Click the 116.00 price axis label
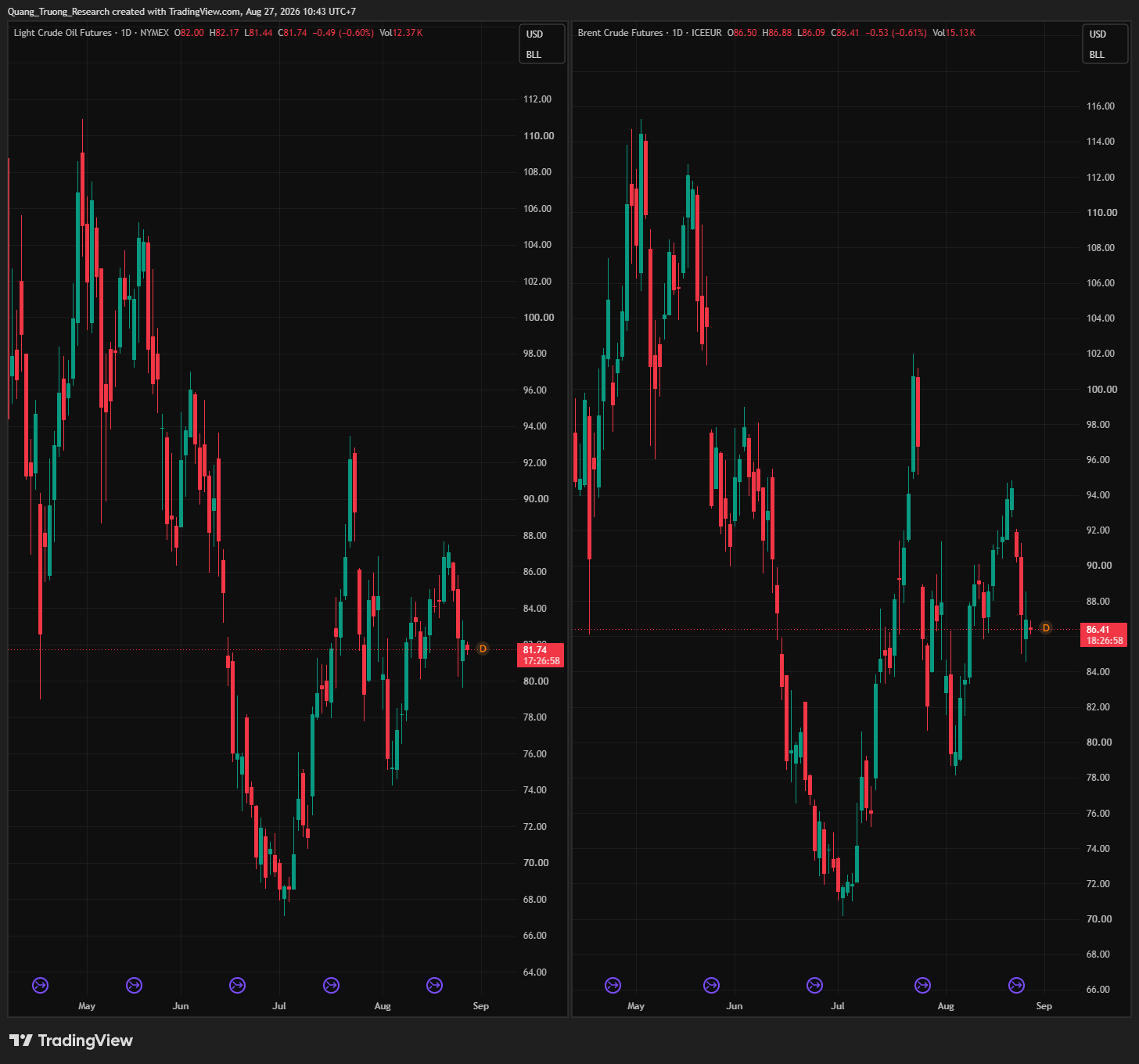 pyautogui.click(x=1101, y=106)
